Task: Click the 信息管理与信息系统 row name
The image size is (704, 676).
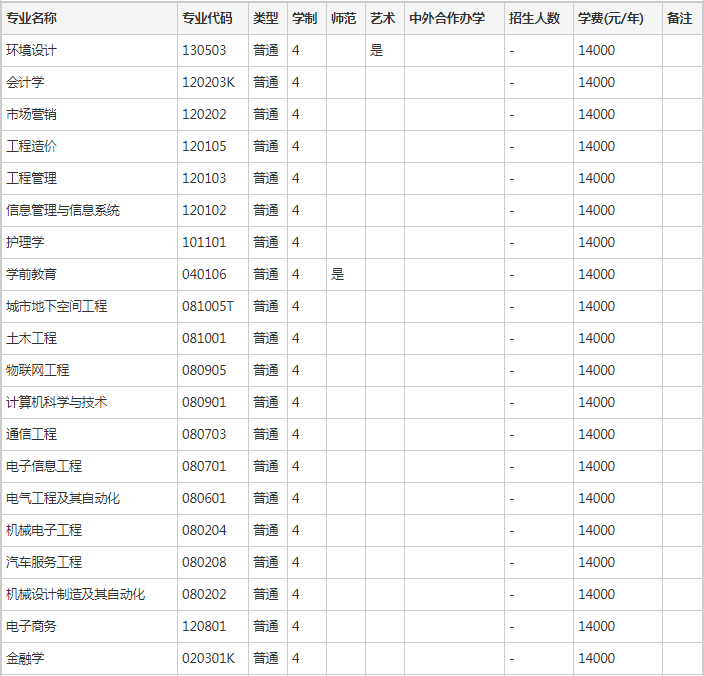Action: 63,210
